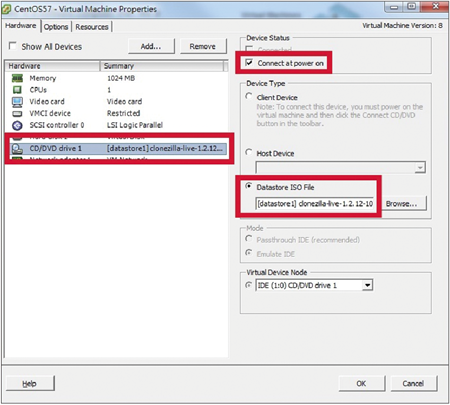Choose the Host Device radio option
The image size is (450, 405).
pos(249,153)
